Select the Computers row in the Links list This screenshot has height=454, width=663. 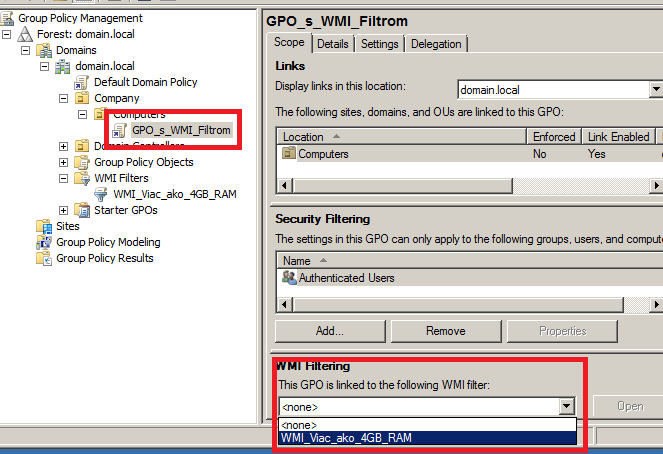click(x=469, y=154)
